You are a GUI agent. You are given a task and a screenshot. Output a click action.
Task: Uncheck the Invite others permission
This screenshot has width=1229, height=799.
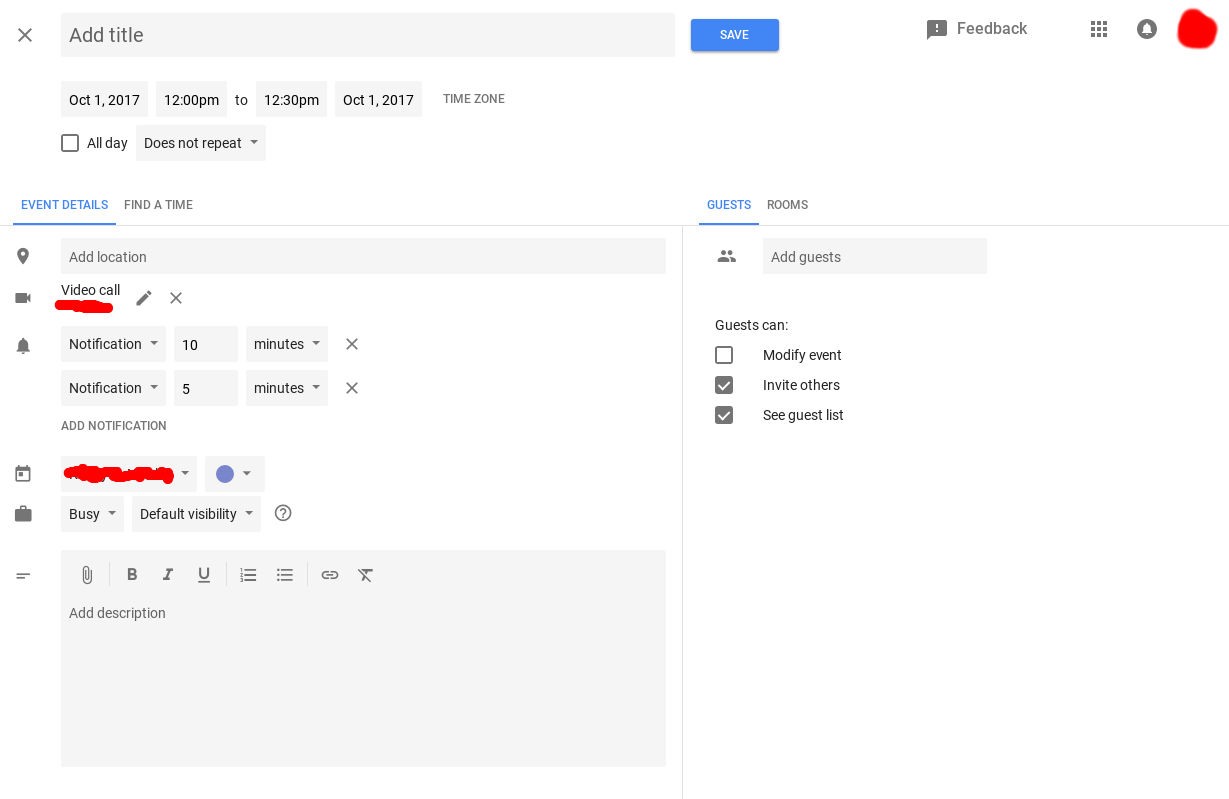coord(724,385)
